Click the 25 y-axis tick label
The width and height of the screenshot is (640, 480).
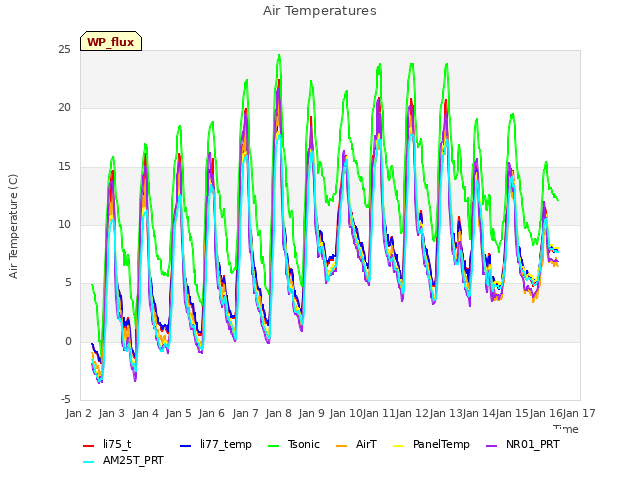coord(64,50)
